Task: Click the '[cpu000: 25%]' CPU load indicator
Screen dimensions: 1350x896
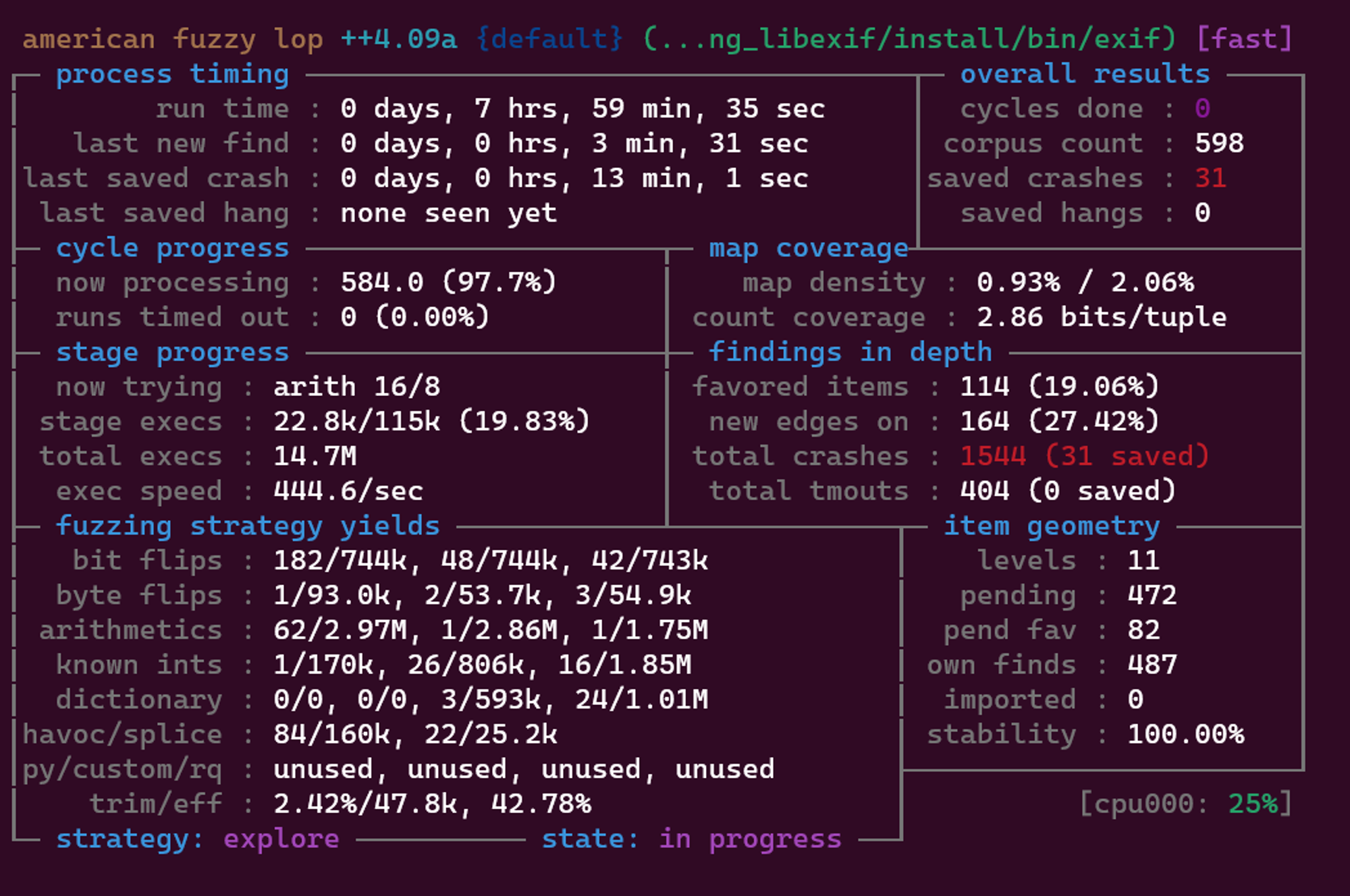Action: (1186, 804)
